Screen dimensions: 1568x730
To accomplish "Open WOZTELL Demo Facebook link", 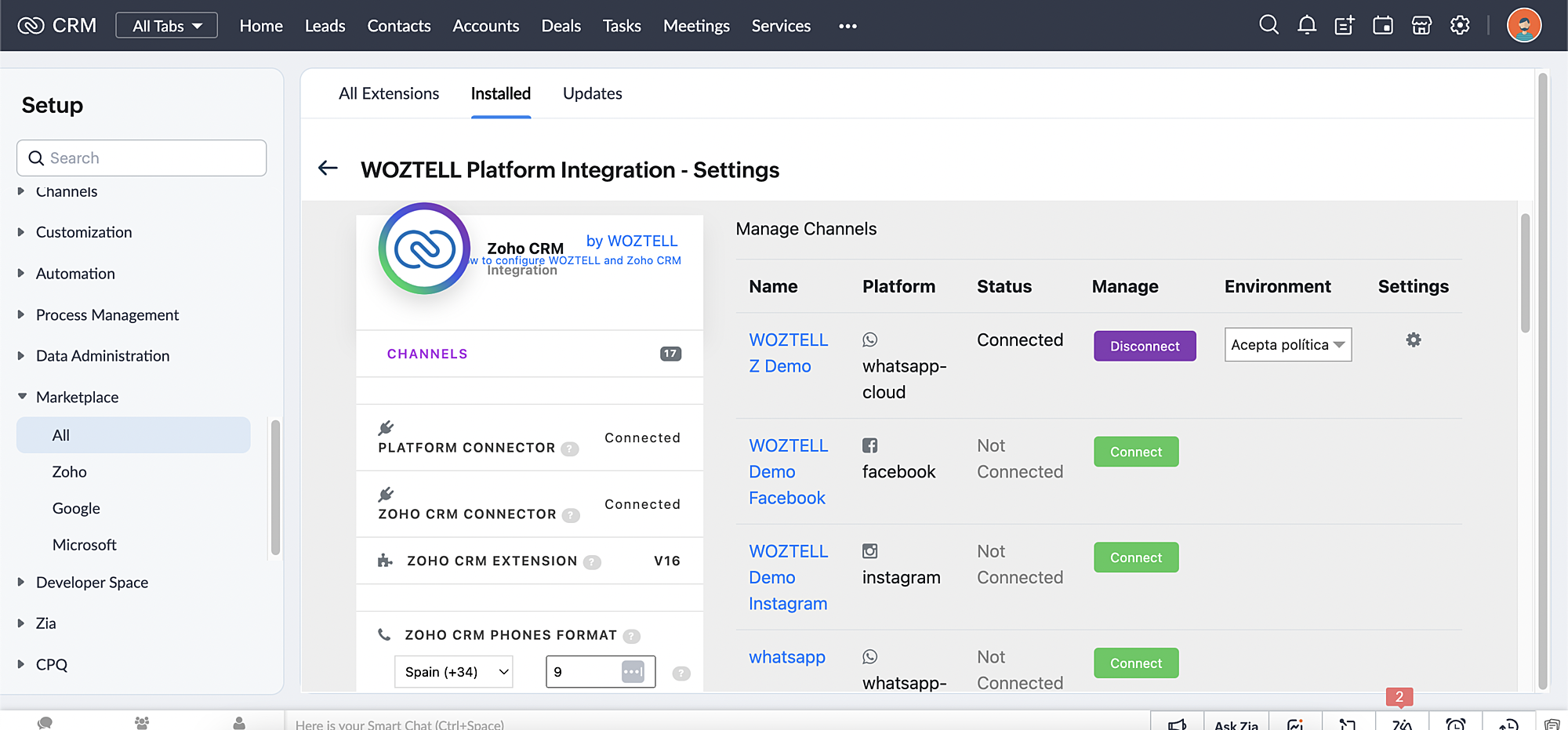I will (x=788, y=472).
